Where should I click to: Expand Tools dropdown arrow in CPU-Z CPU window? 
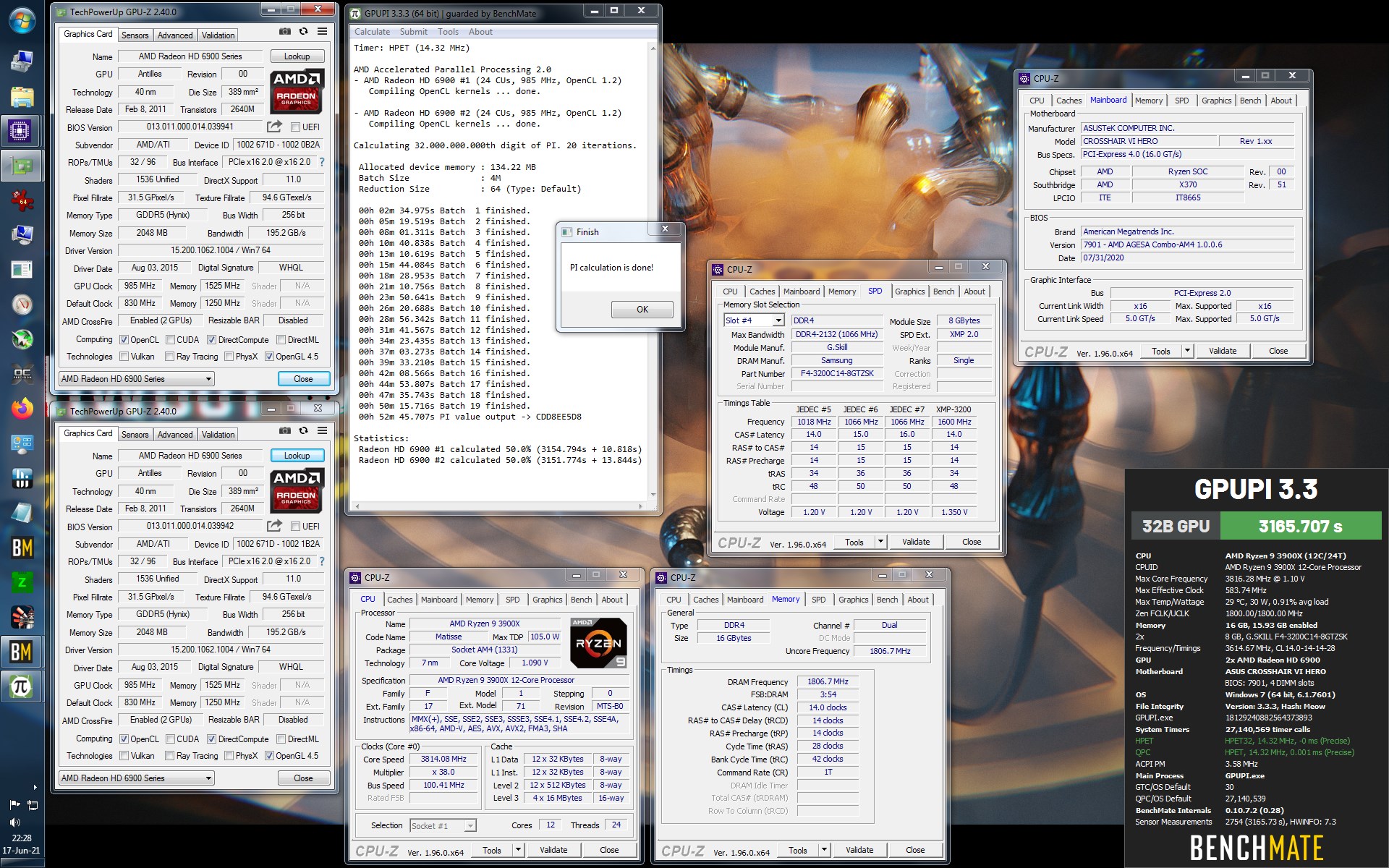coord(518,850)
